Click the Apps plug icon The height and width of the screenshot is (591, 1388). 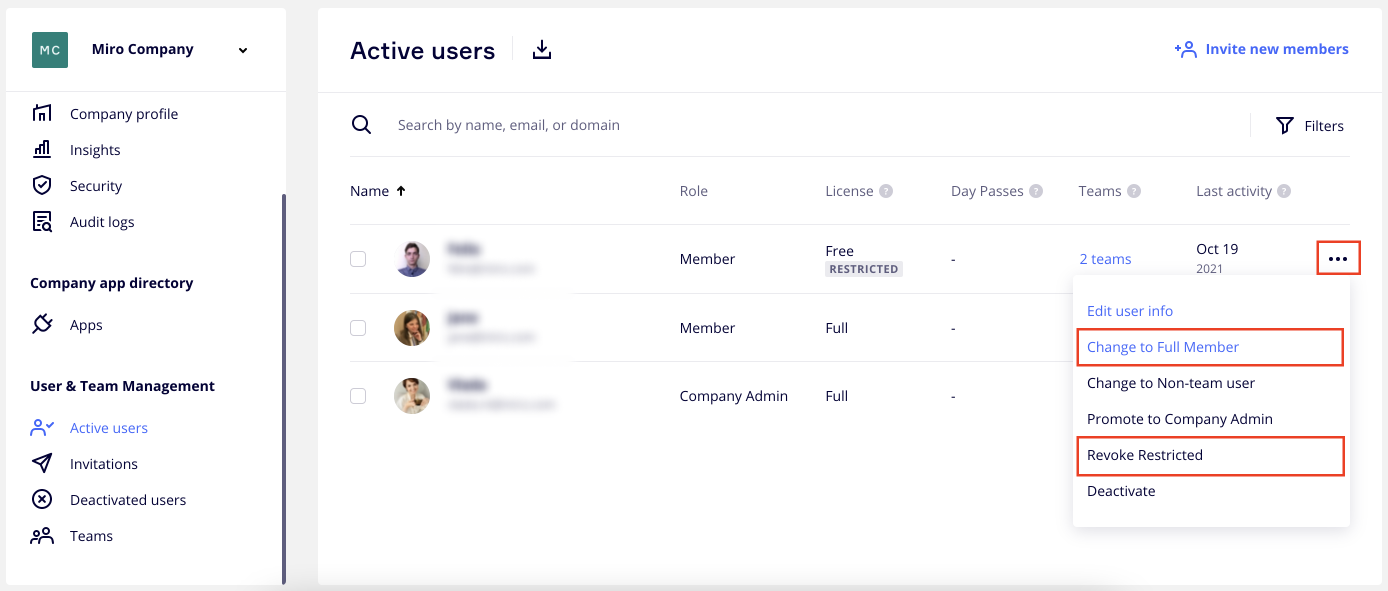tap(42, 324)
